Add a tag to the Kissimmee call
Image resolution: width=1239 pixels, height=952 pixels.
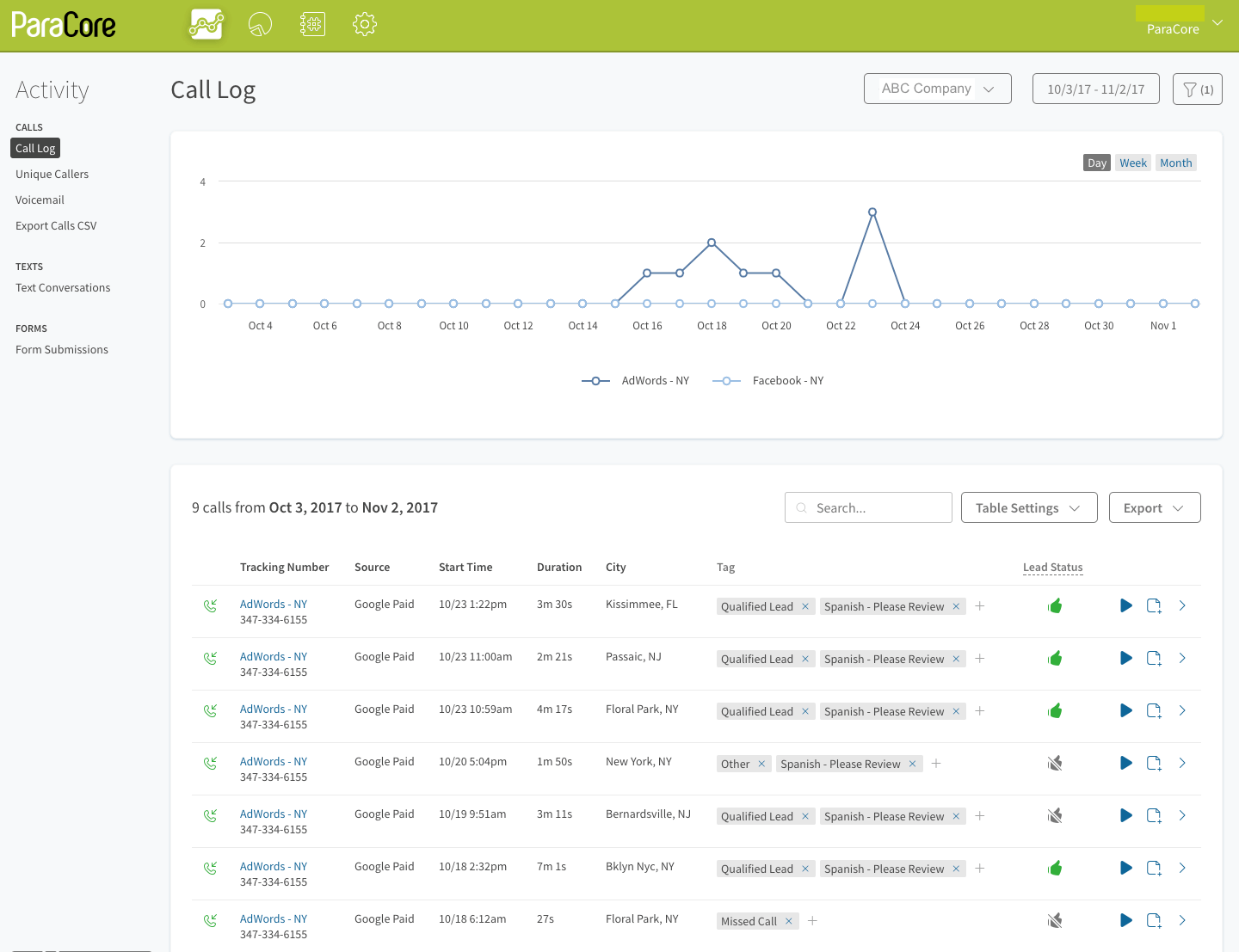[x=979, y=606]
